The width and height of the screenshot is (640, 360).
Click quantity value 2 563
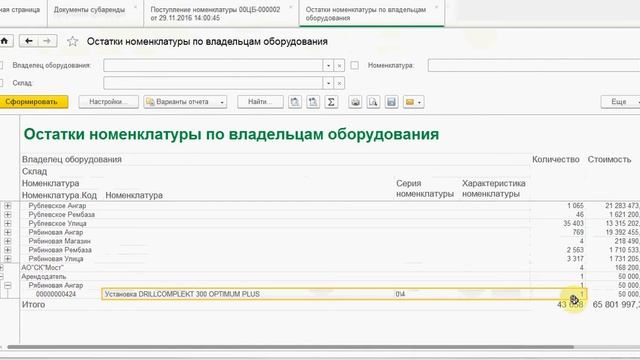coord(575,250)
